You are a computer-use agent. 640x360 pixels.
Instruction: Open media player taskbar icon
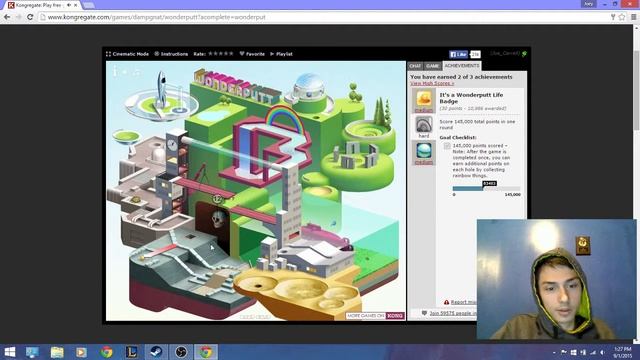(x=81, y=352)
